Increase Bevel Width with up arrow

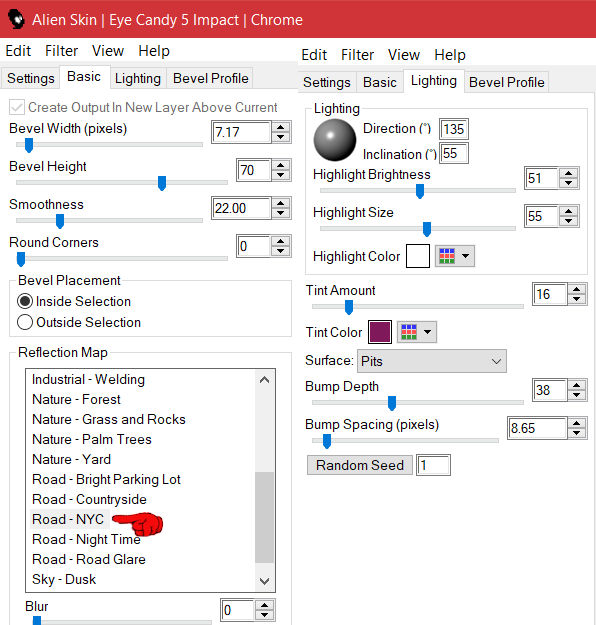[281, 128]
